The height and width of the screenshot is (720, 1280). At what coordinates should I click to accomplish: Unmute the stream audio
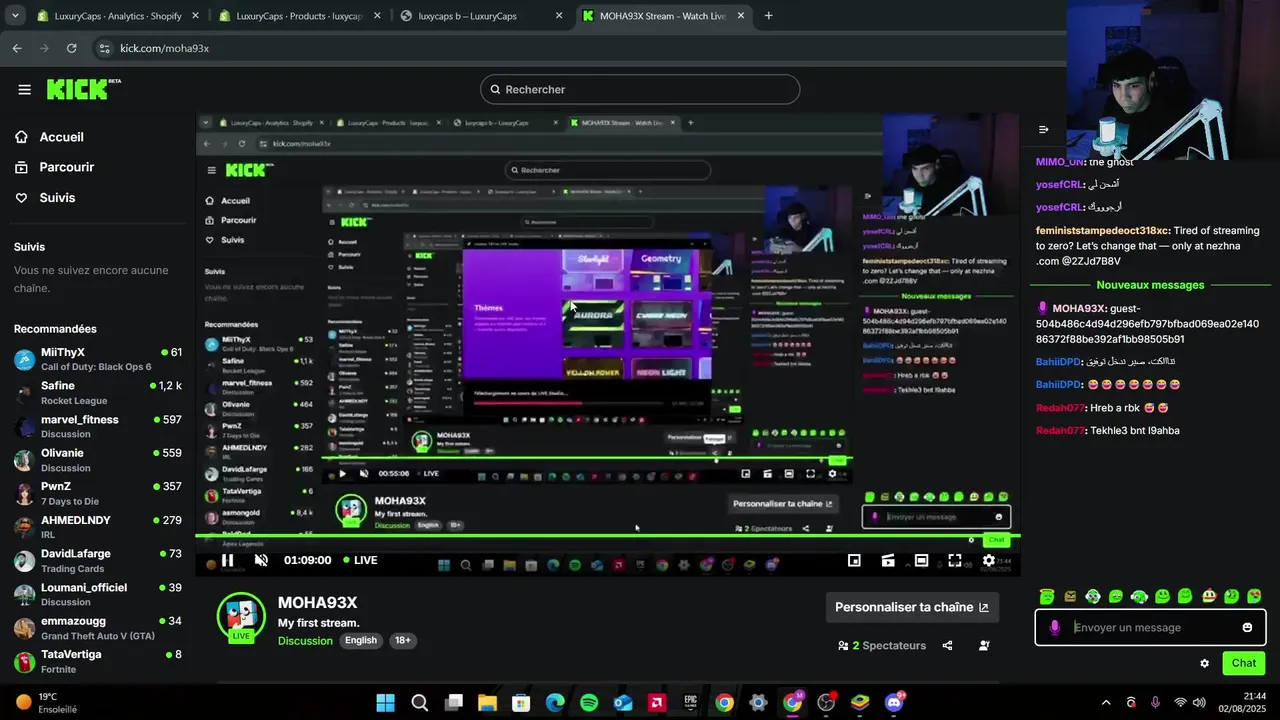point(261,560)
